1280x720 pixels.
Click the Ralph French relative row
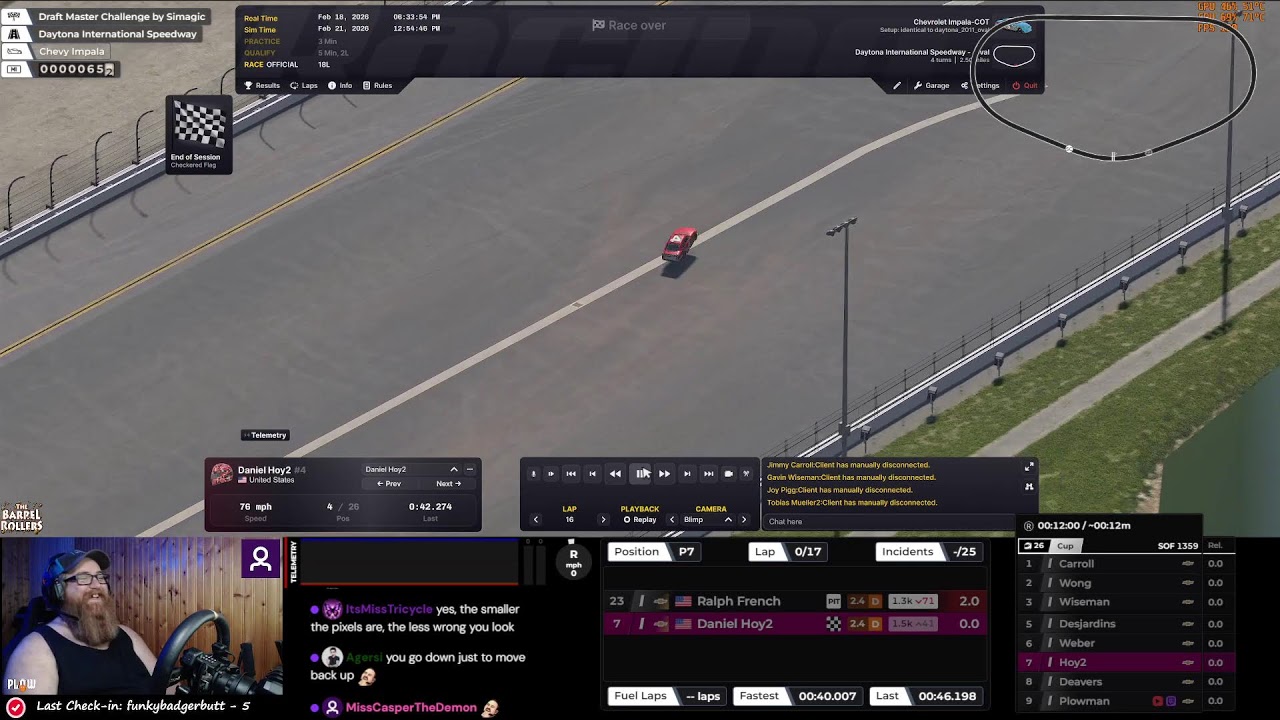tap(795, 601)
